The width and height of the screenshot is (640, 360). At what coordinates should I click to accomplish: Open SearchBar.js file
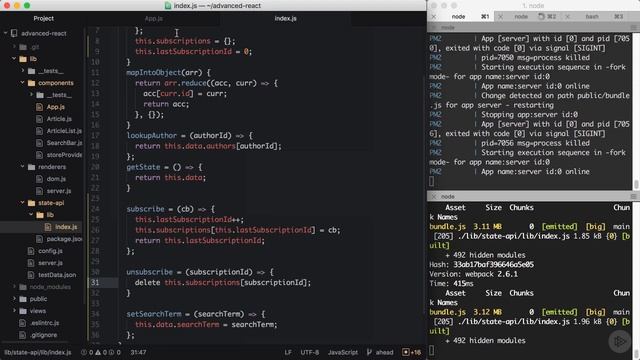64,143
